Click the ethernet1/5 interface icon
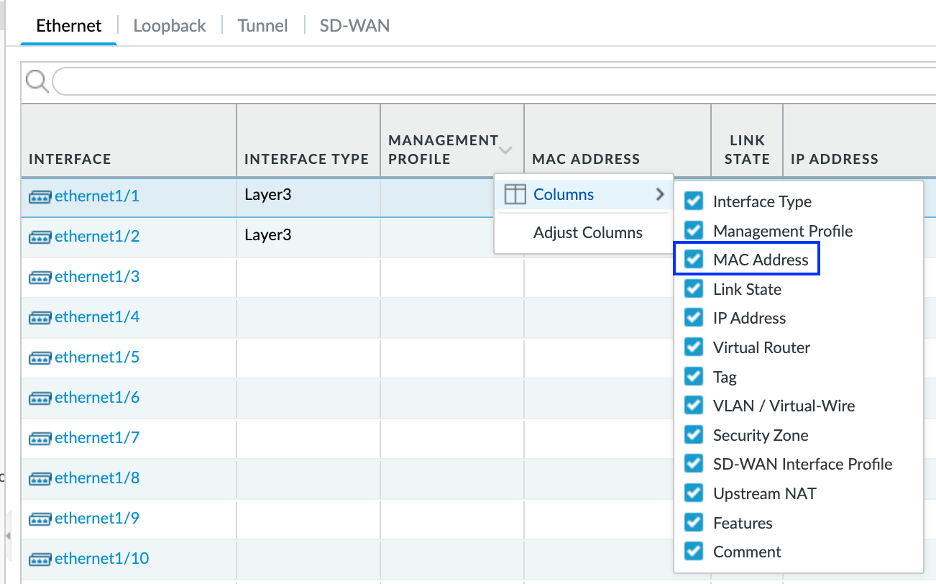Viewport: 936px width, 584px height. (40, 357)
